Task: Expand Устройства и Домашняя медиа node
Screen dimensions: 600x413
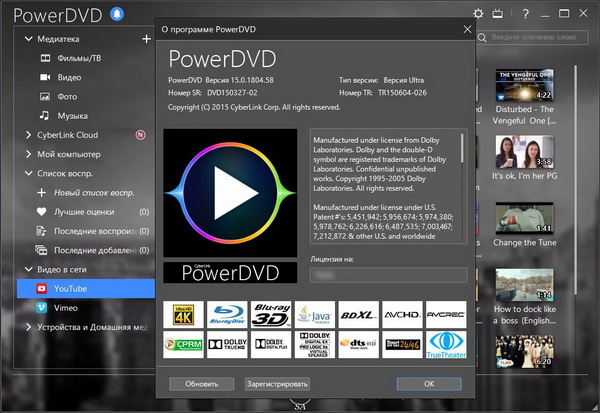Action: click(x=28, y=327)
